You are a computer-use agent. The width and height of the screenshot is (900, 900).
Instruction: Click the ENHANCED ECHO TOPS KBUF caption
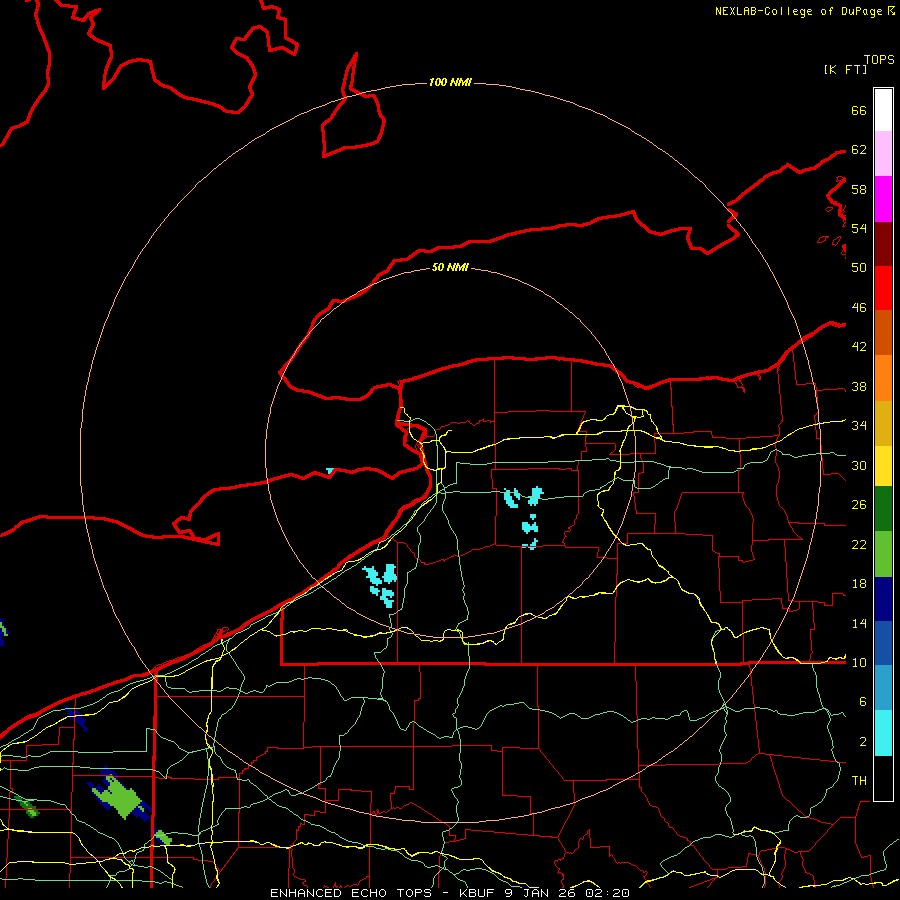point(449,893)
